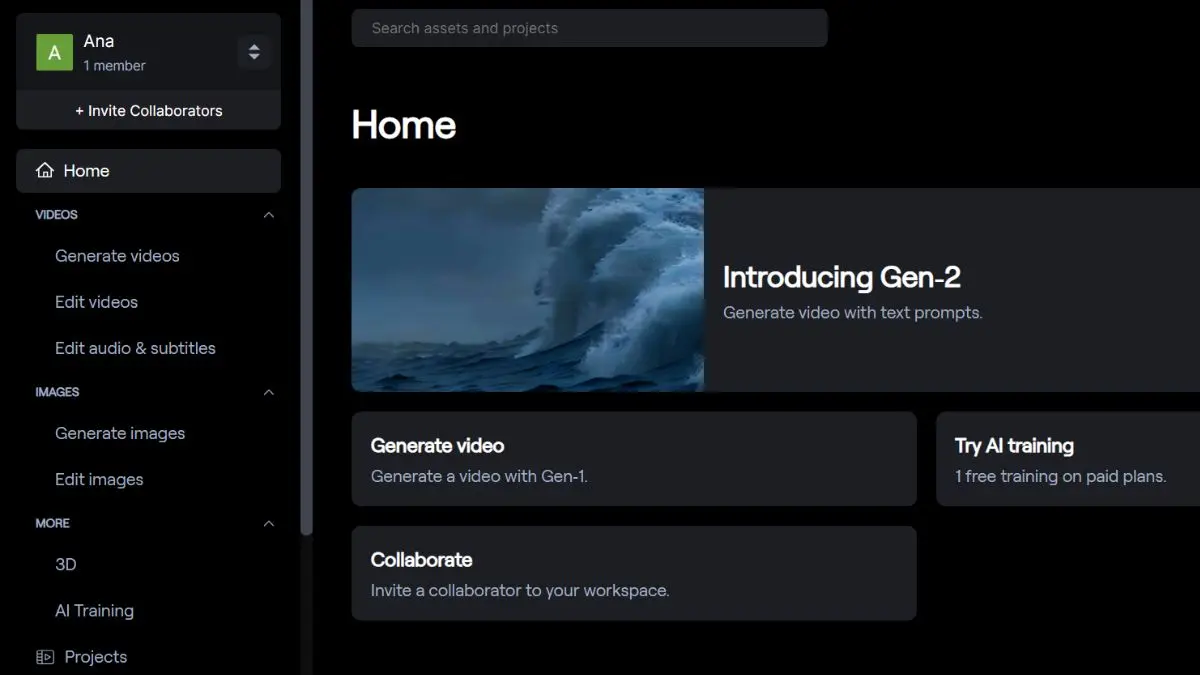Focus the Search assets and projects field
Image resolution: width=1200 pixels, height=675 pixels.
pyautogui.click(x=589, y=28)
